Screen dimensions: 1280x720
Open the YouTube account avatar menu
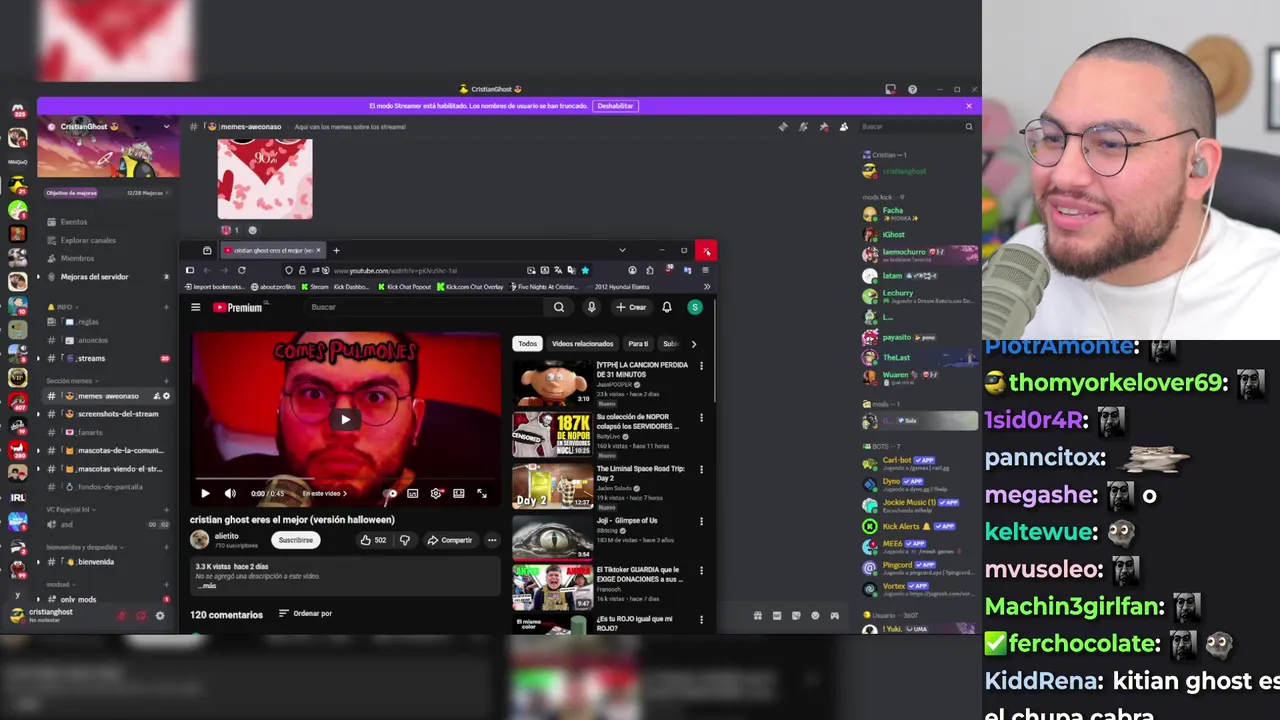click(x=695, y=307)
